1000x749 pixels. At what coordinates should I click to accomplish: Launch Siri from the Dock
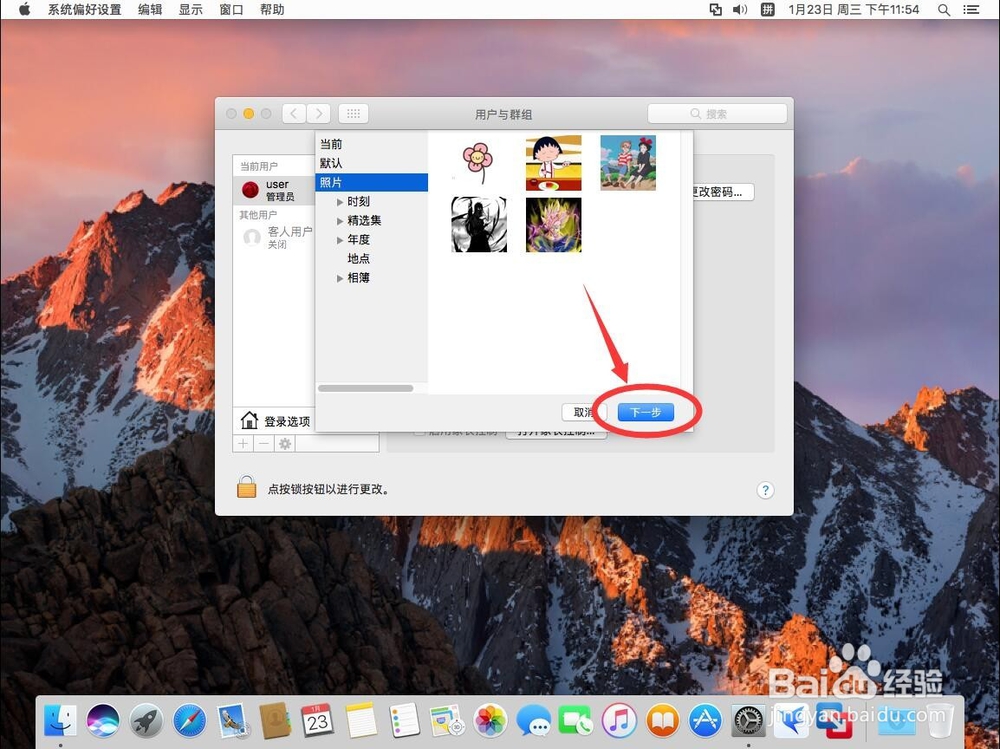103,721
